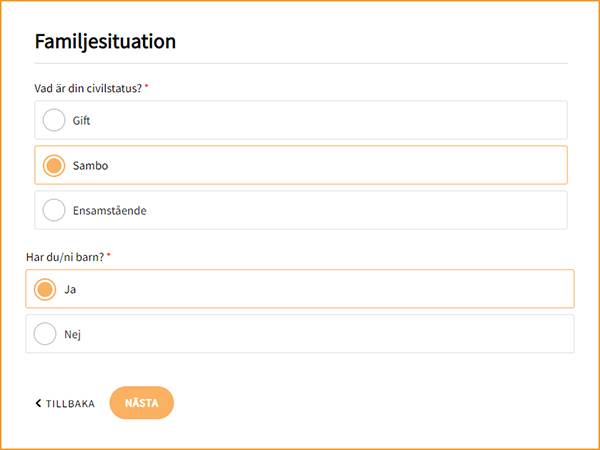Pick the Ensamstående radio button circle

(x=54, y=210)
